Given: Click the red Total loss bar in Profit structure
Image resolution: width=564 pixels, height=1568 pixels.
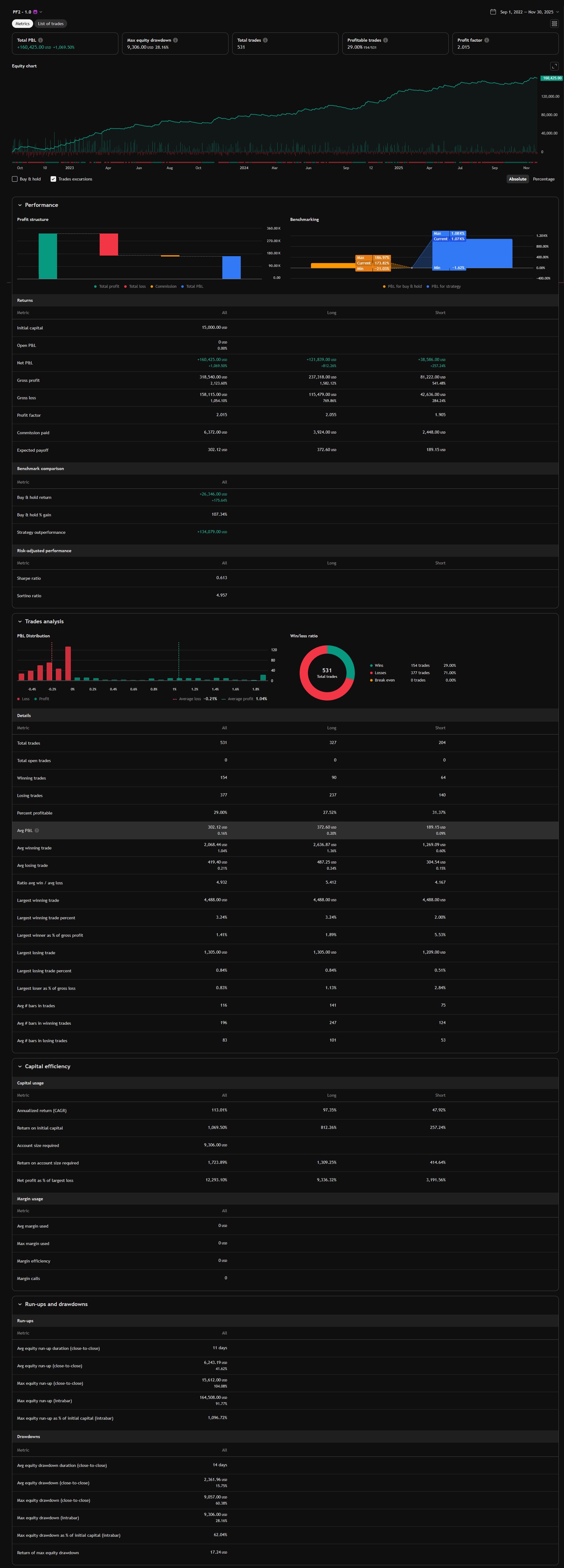Looking at the screenshot, I should [109, 244].
